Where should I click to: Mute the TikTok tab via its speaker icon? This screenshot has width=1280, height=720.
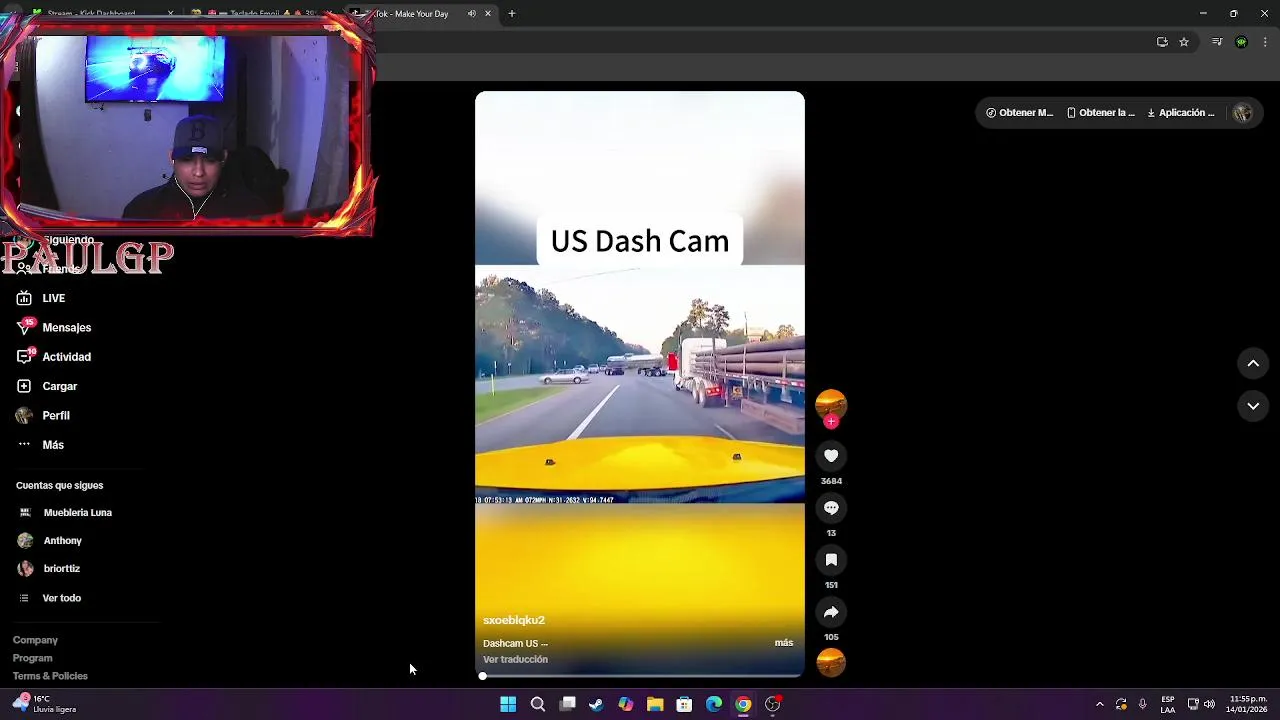471,14
